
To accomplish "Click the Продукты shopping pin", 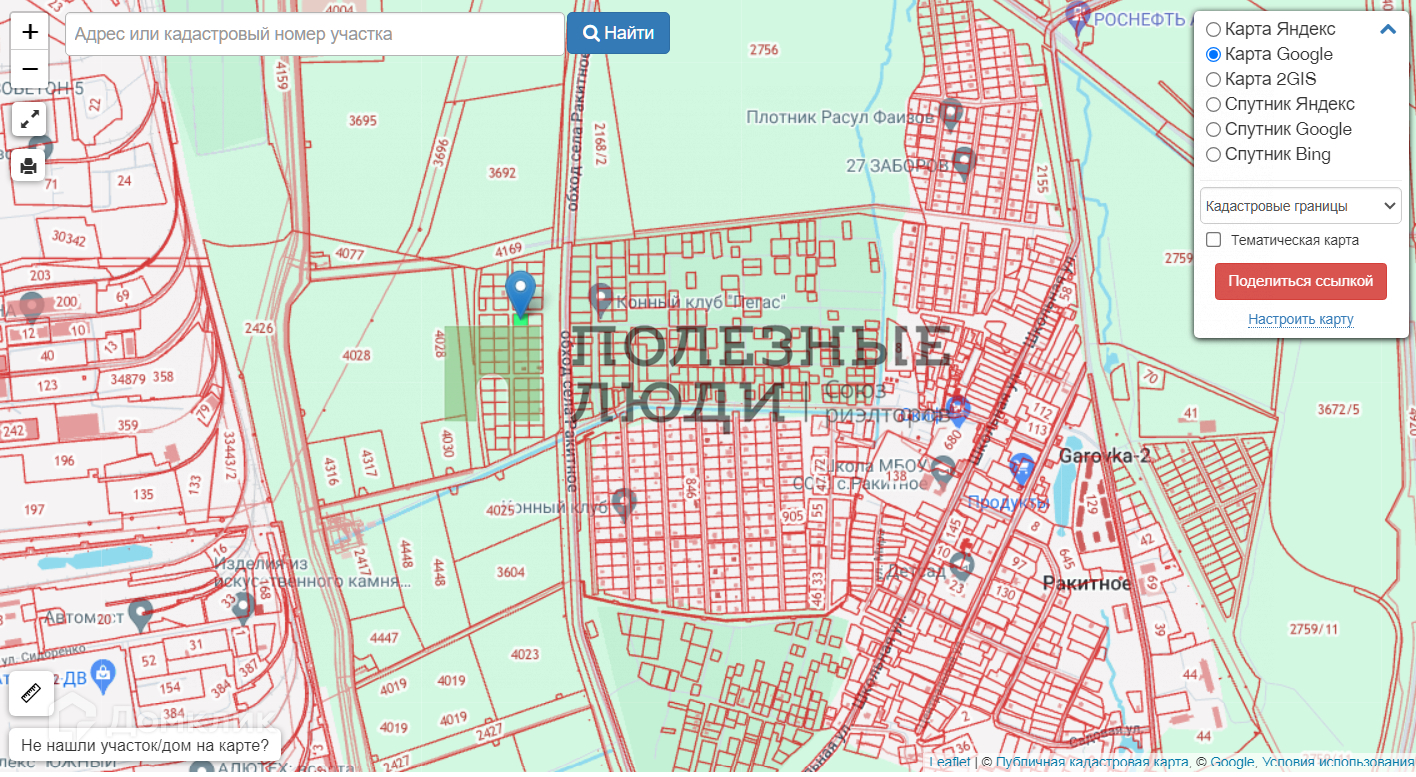I will (x=1021, y=468).
